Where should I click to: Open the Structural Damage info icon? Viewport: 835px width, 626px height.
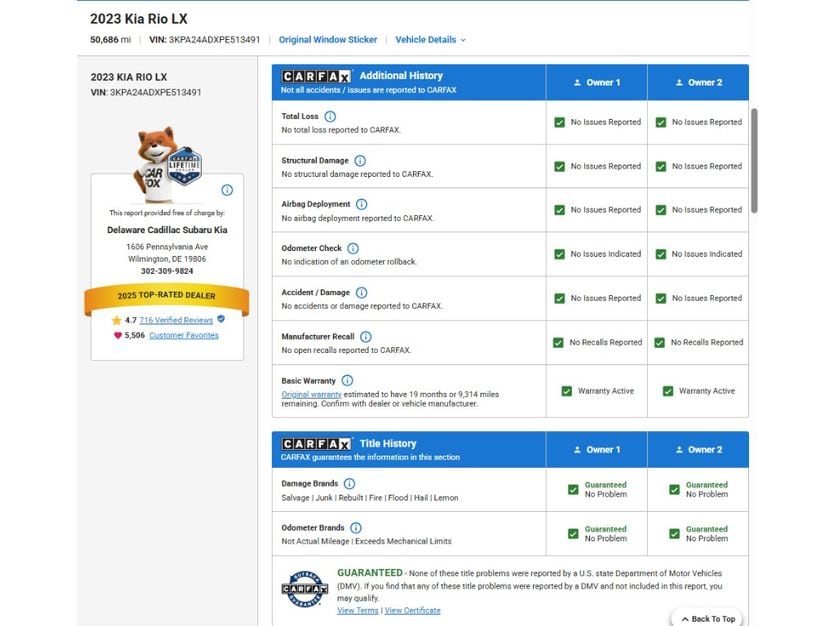click(x=360, y=160)
